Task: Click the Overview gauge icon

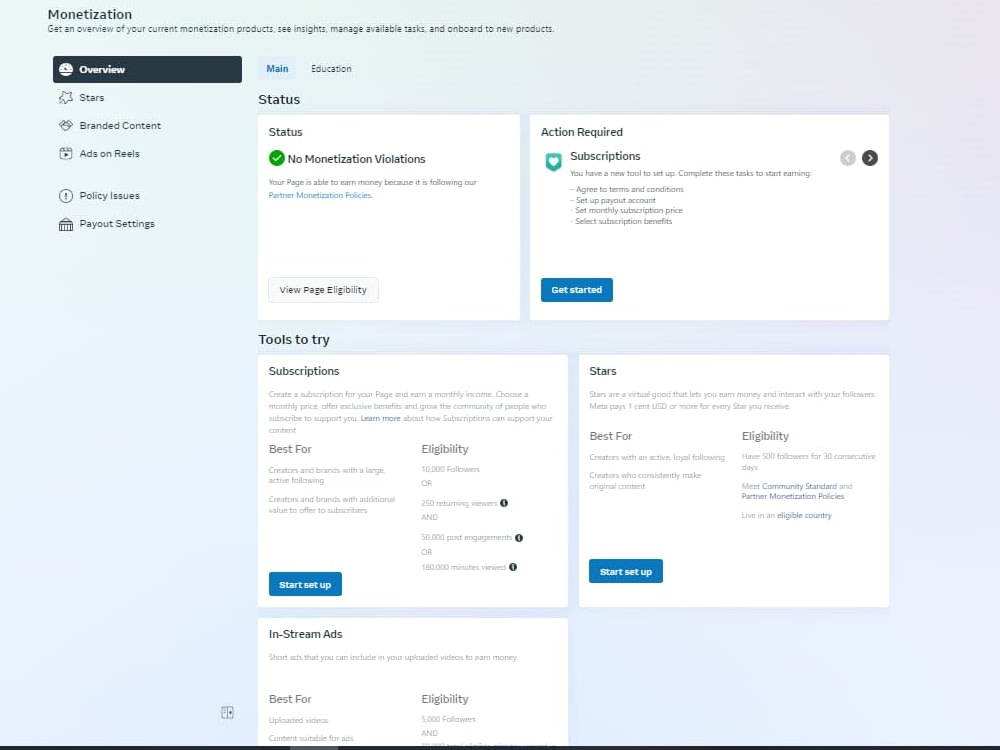Action: 66,70
